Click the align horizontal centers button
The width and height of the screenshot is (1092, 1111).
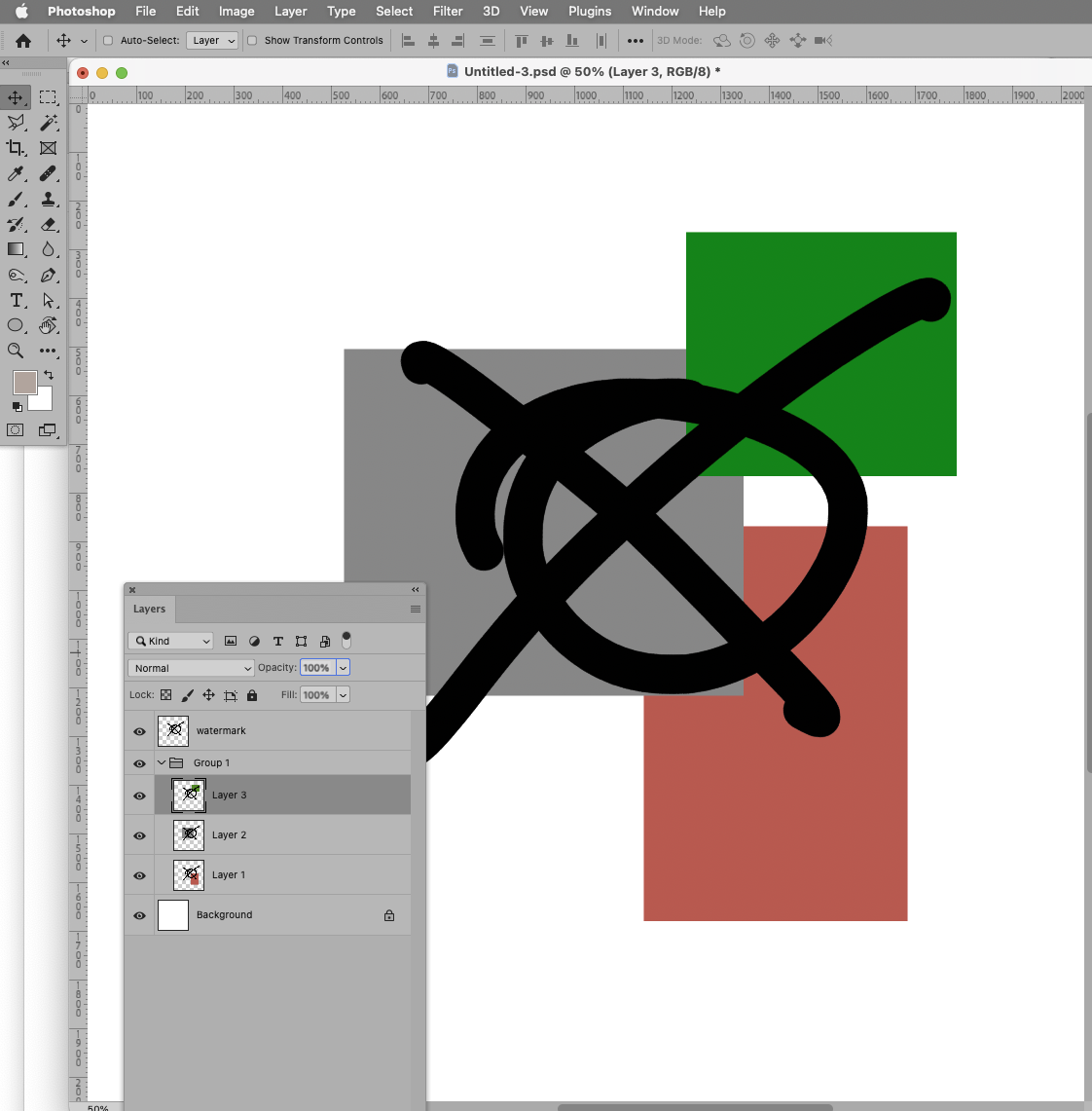pos(432,40)
